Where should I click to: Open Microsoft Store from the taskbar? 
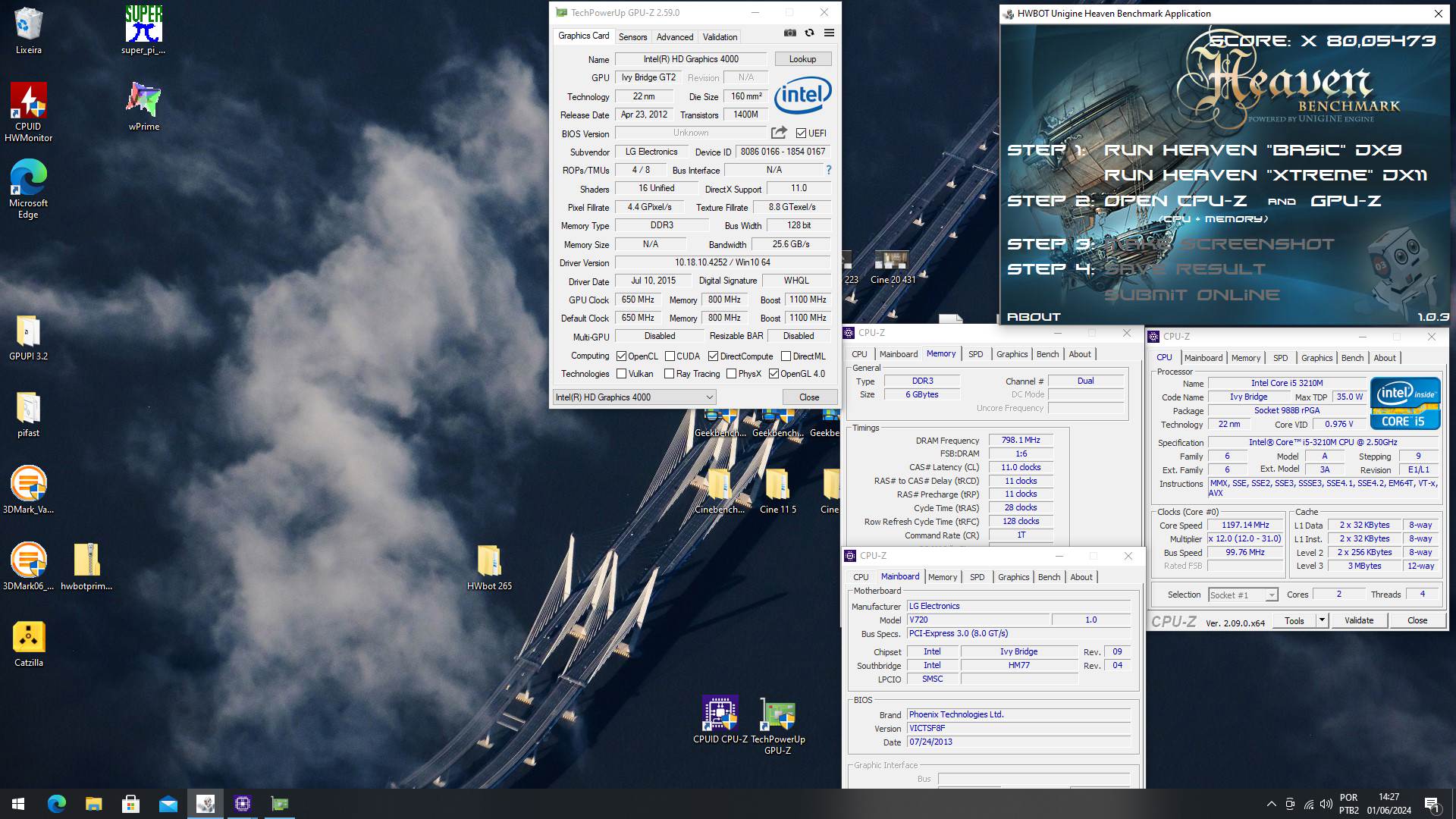click(x=130, y=804)
